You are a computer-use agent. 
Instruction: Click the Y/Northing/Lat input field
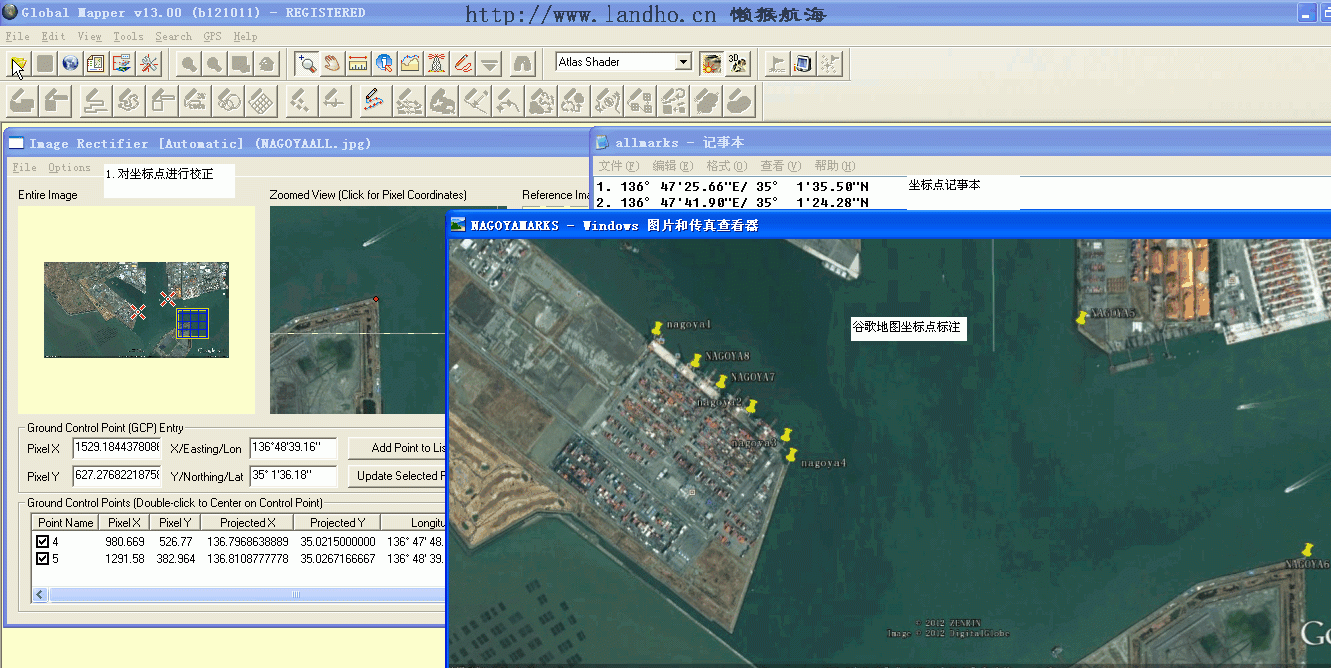(293, 475)
